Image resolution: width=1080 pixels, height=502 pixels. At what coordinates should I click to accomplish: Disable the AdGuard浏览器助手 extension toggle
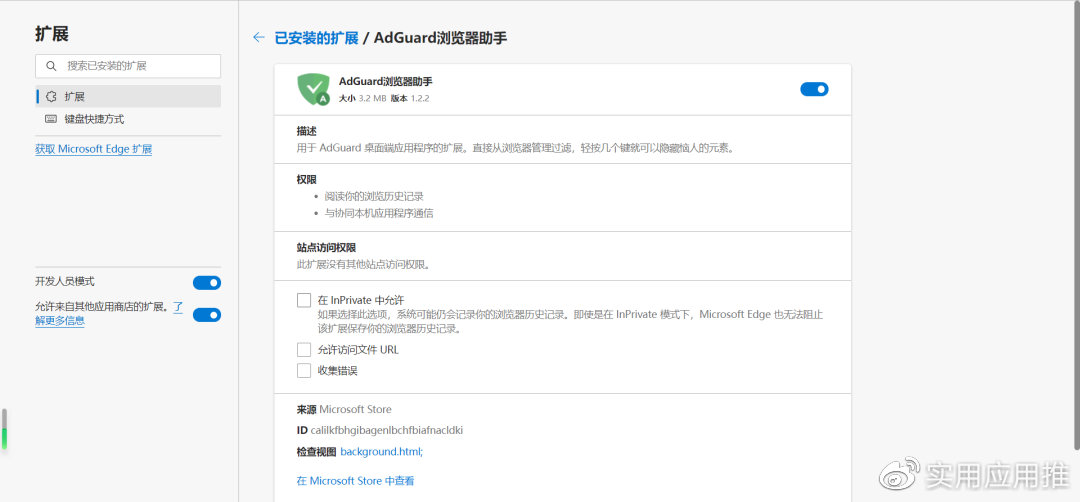click(814, 90)
